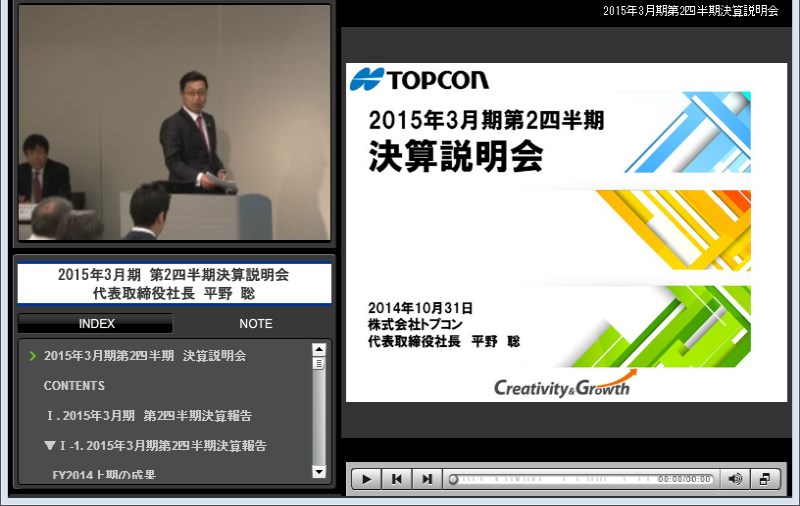Select index entry 2015年3月期第2四半期 決算説明会
The image size is (800, 506).
pyautogui.click(x=145, y=356)
